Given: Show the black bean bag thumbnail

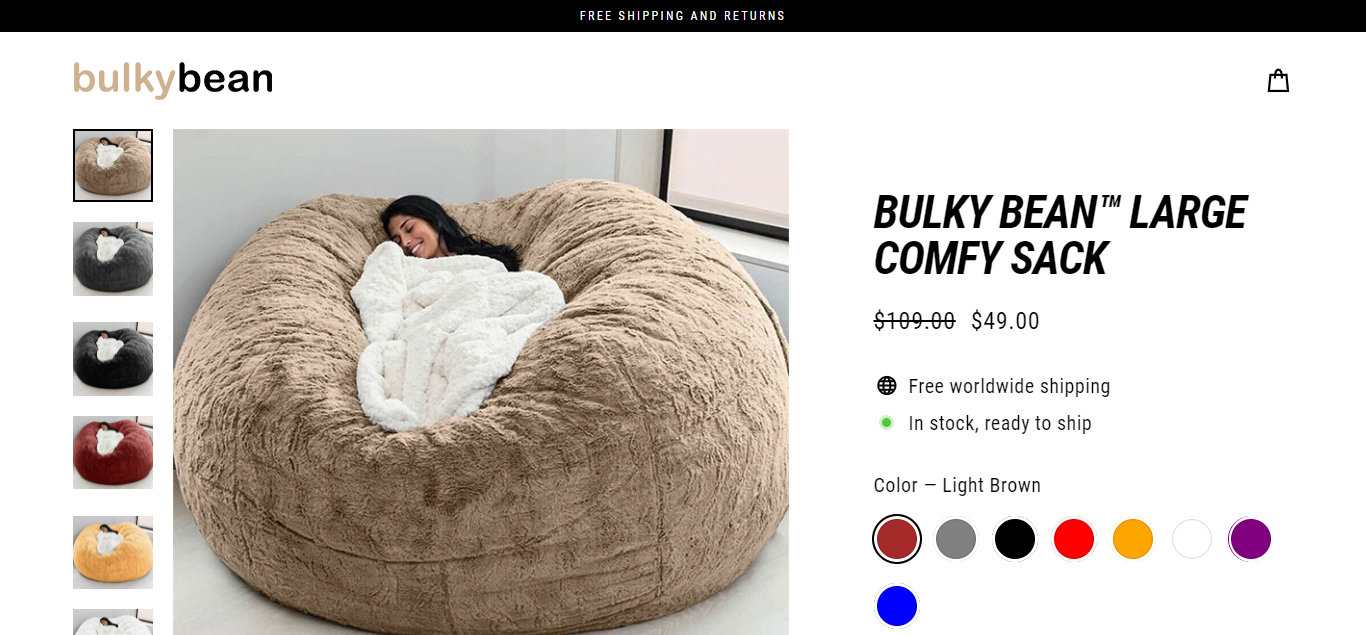Looking at the screenshot, I should [113, 359].
